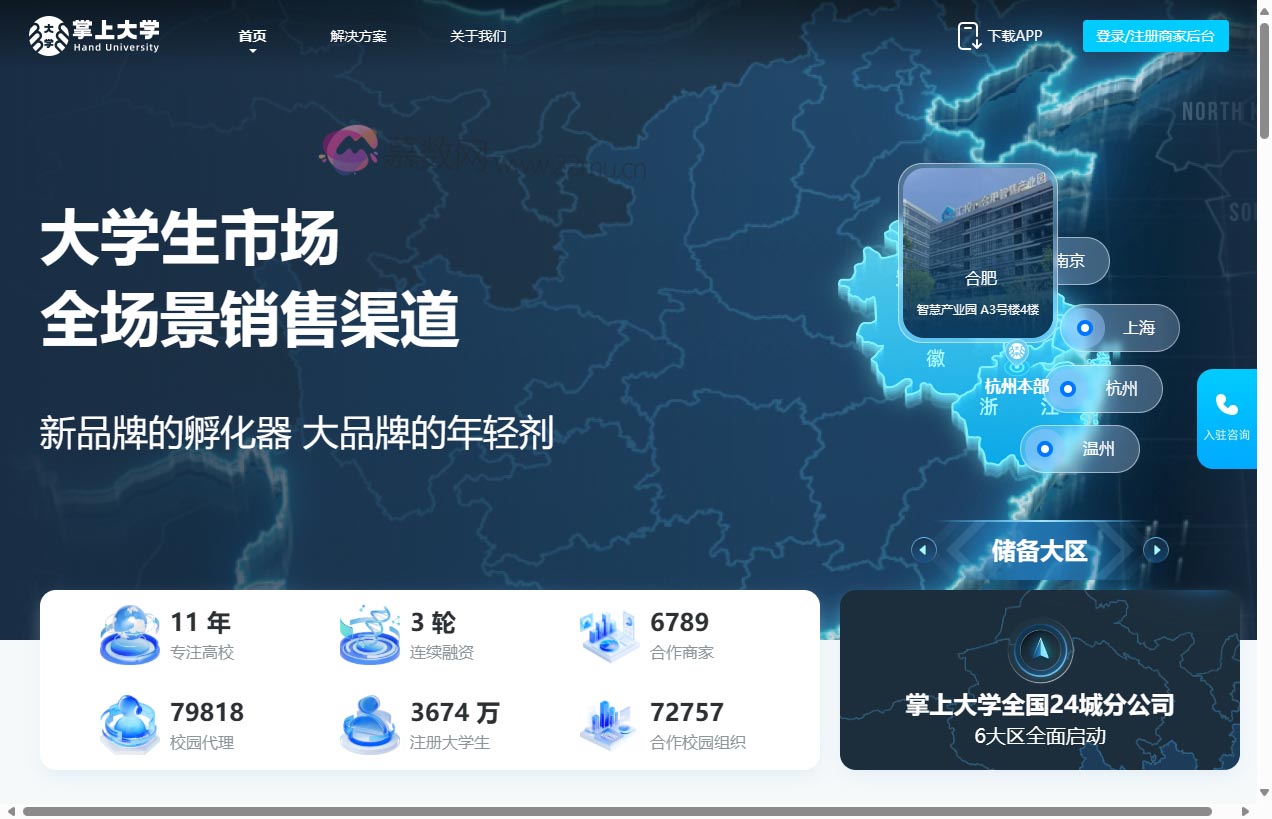
Task: Open the 关于我们 menu item
Action: click(478, 36)
